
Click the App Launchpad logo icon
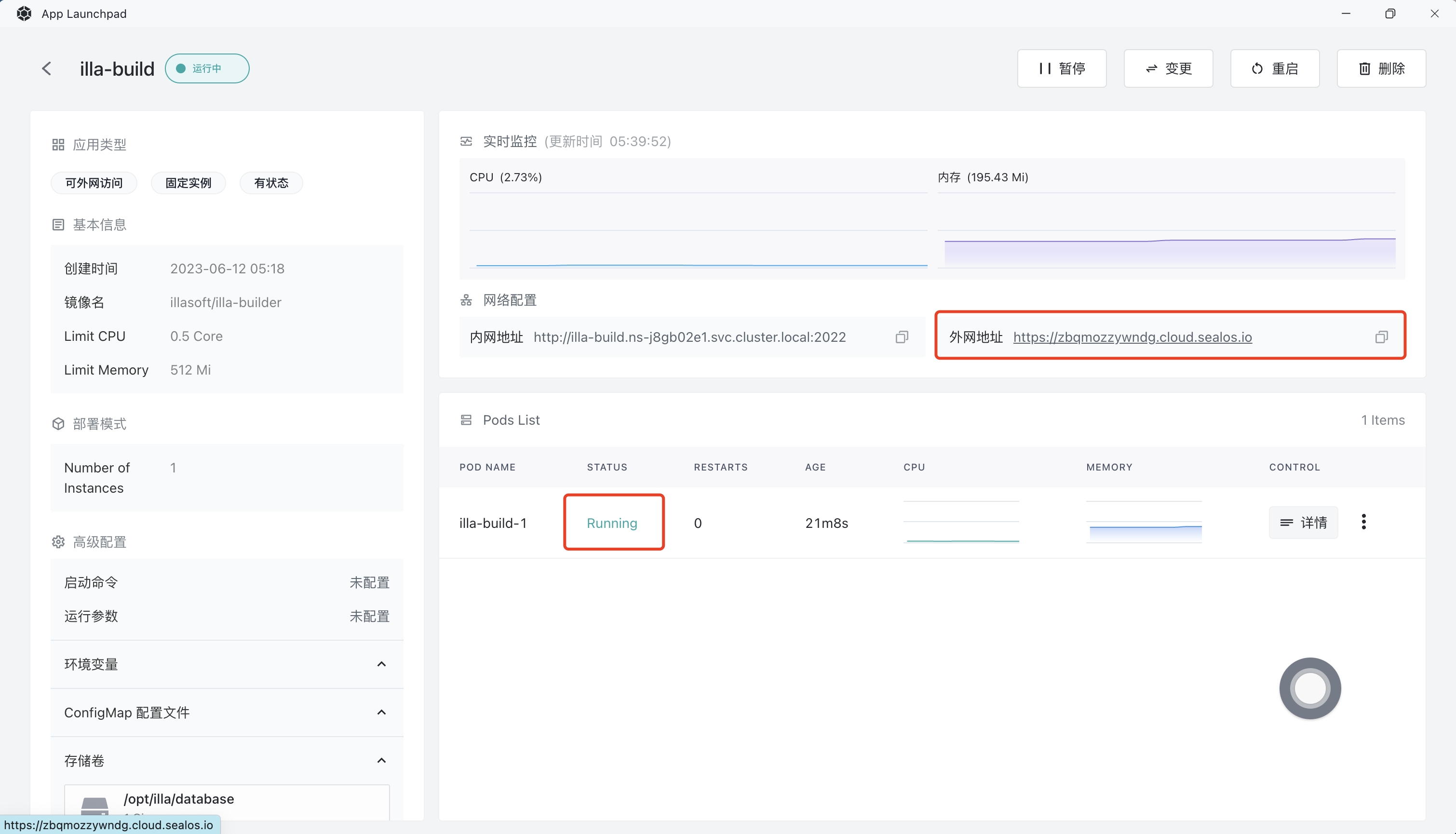tap(24, 14)
